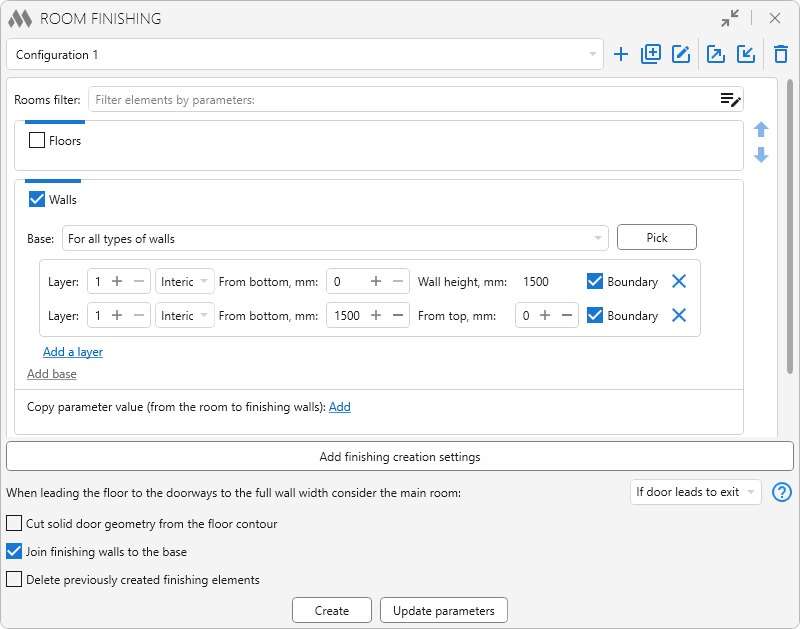Uncheck Join finishing walls to the base
Viewport: 800px width, 629px height.
[x=14, y=551]
